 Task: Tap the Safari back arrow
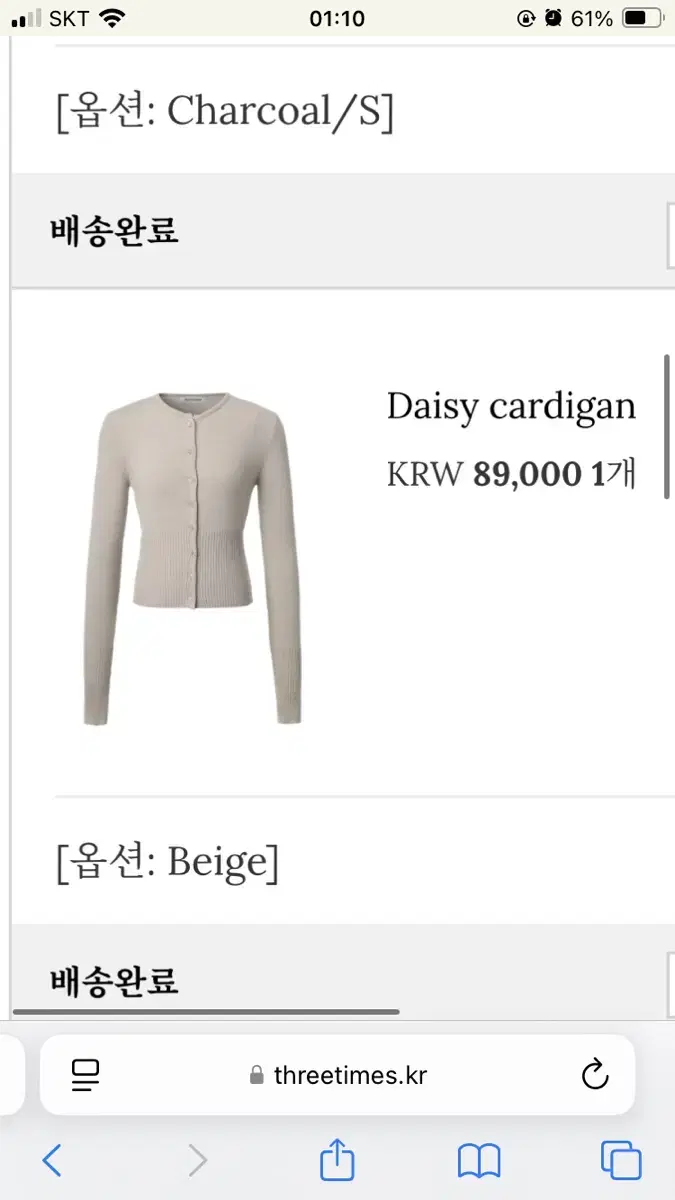pyautogui.click(x=52, y=1160)
